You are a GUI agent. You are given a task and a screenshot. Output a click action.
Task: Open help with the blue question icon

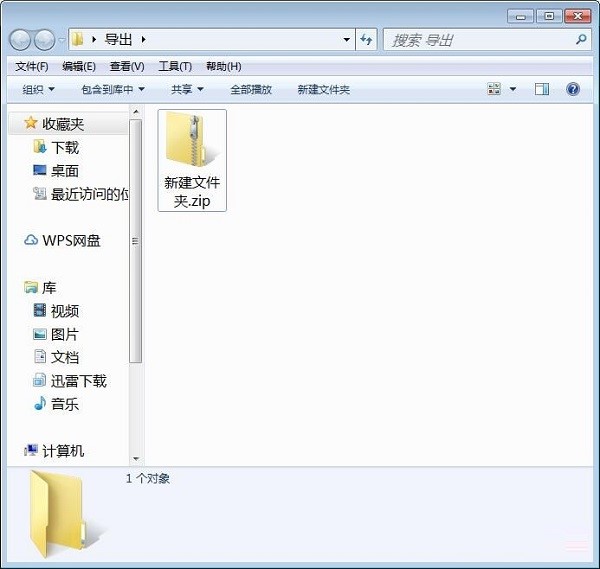coord(572,89)
